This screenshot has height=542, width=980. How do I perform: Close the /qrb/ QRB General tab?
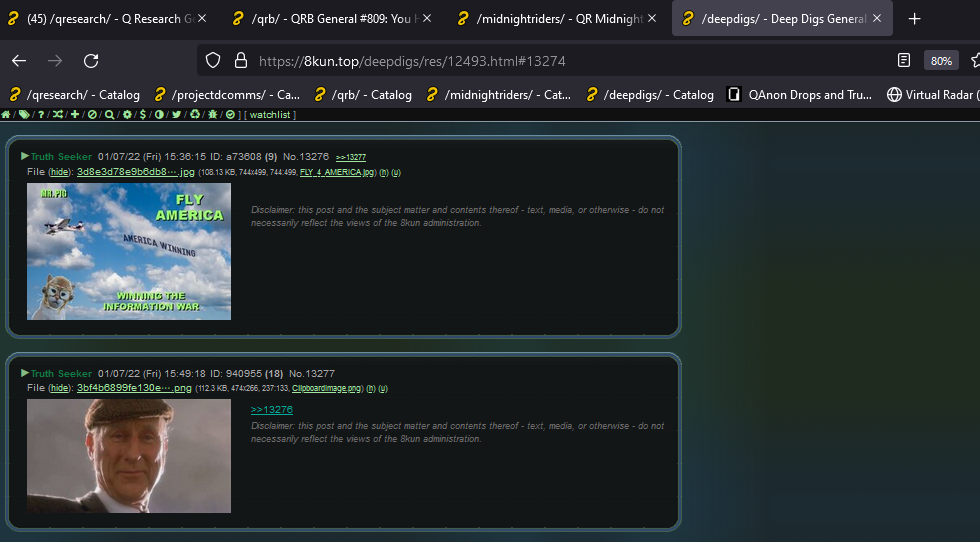point(427,19)
